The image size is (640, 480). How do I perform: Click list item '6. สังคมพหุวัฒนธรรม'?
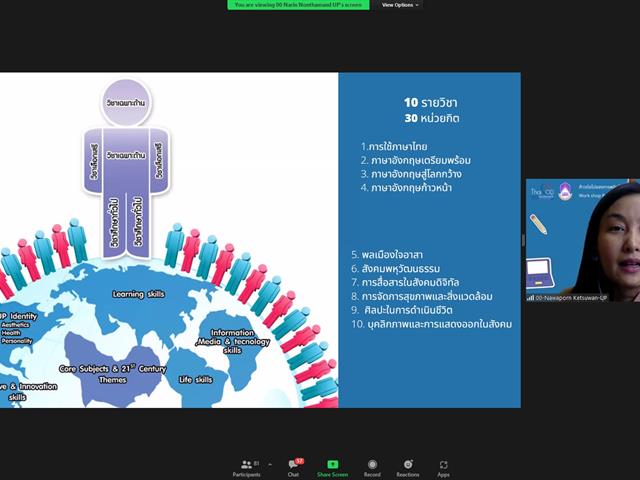pyautogui.click(x=396, y=269)
